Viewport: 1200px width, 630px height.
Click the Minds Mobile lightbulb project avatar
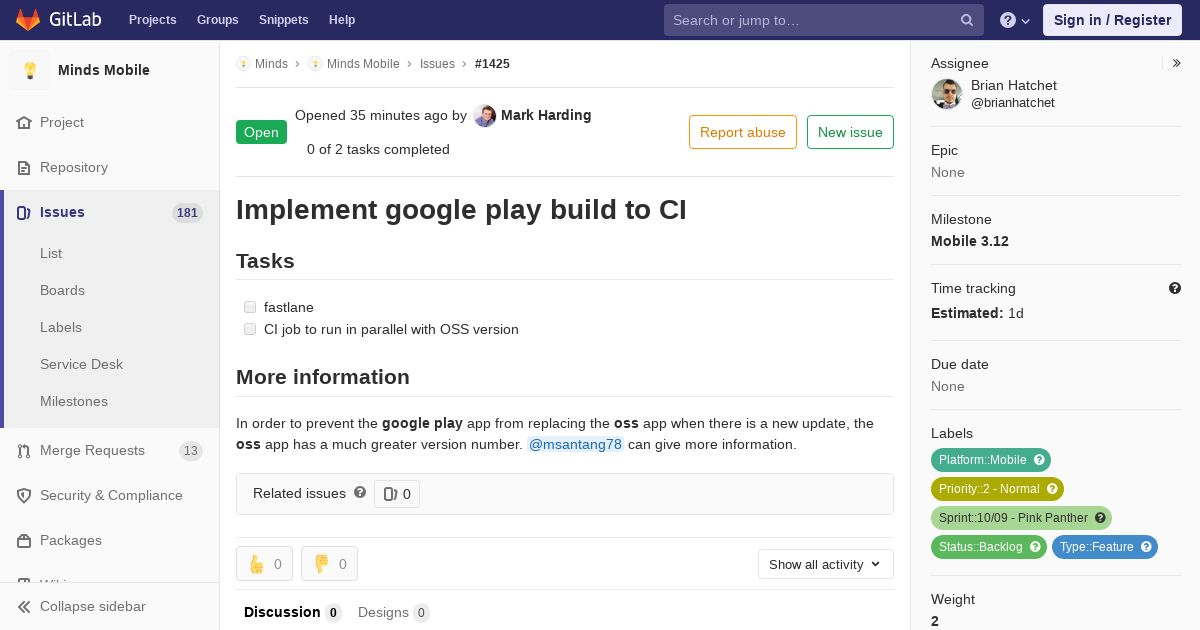30,70
